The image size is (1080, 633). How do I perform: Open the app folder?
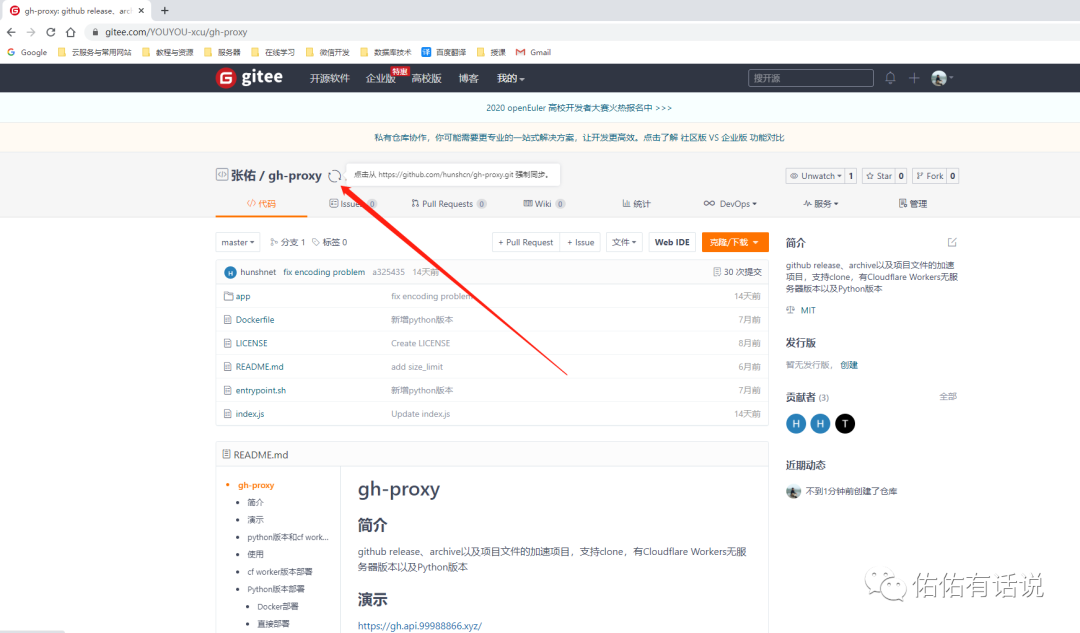click(x=242, y=296)
